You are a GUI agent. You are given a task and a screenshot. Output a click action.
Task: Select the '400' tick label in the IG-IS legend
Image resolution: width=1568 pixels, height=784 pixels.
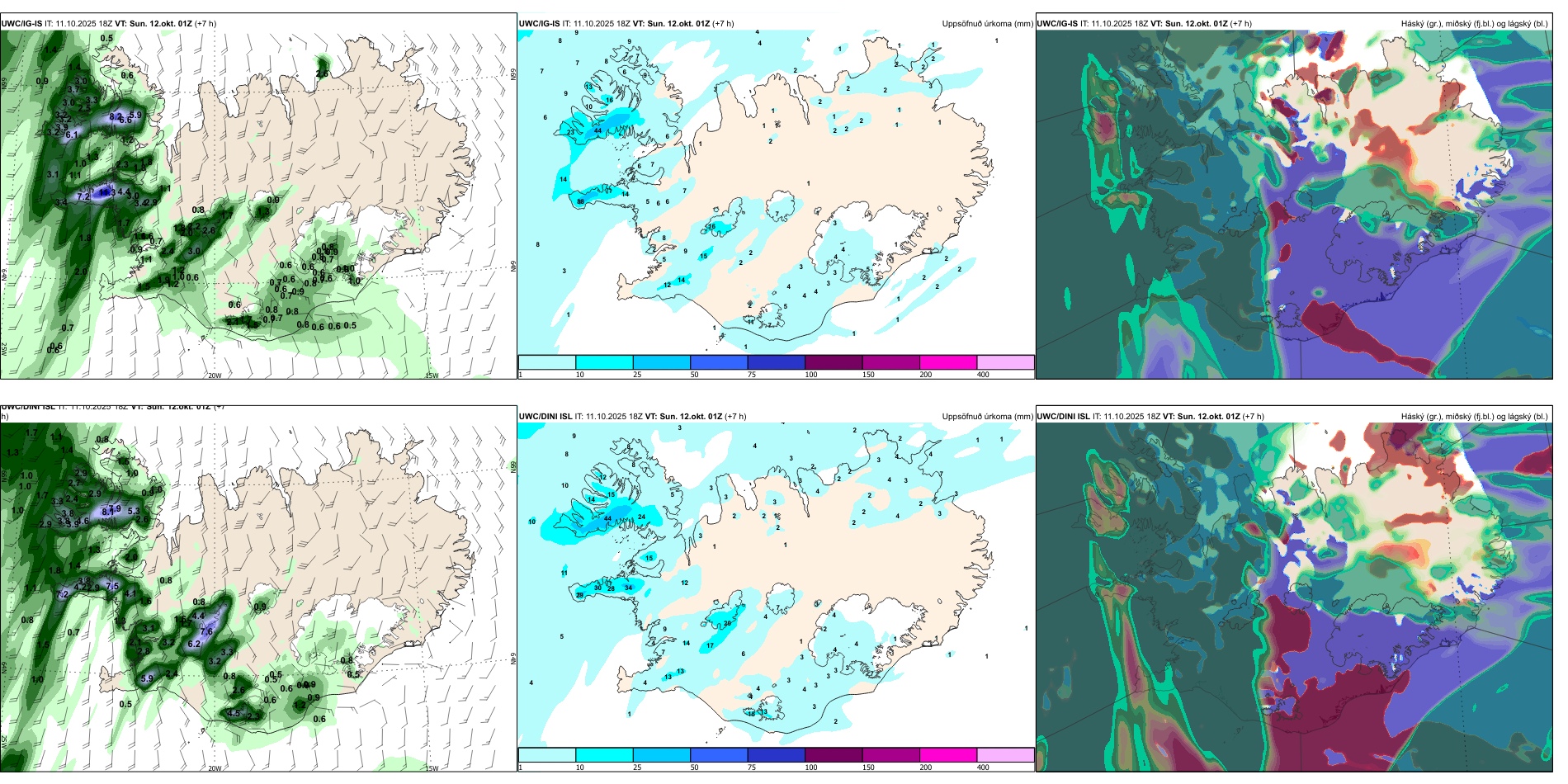(983, 375)
